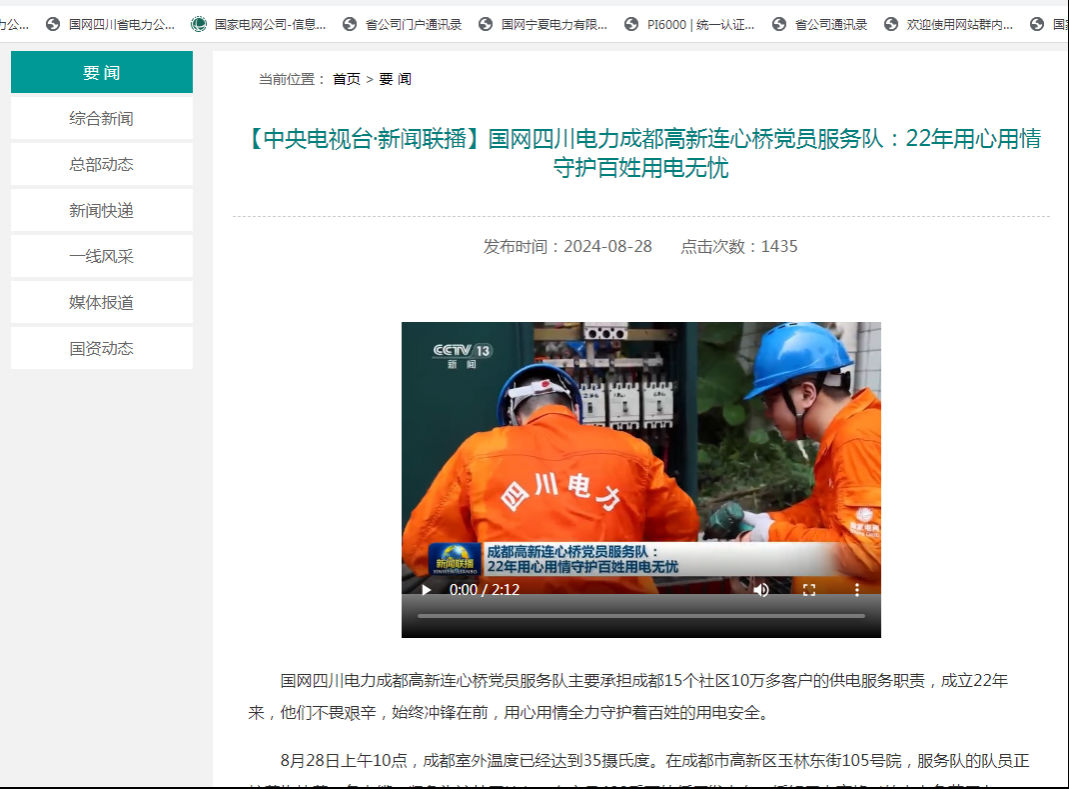This screenshot has height=789, width=1069.
Task: Select 综合新闻 in the sidebar
Action: [x=102, y=119]
